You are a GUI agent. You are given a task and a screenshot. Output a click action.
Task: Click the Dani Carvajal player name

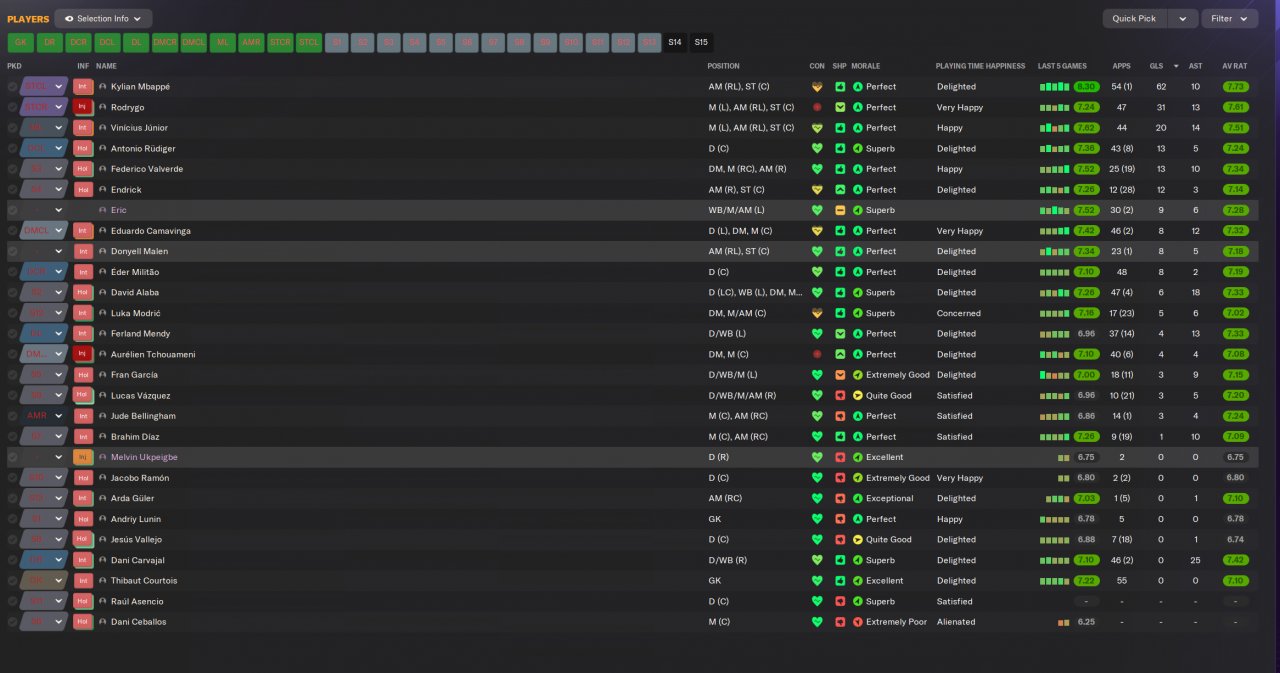click(x=138, y=560)
